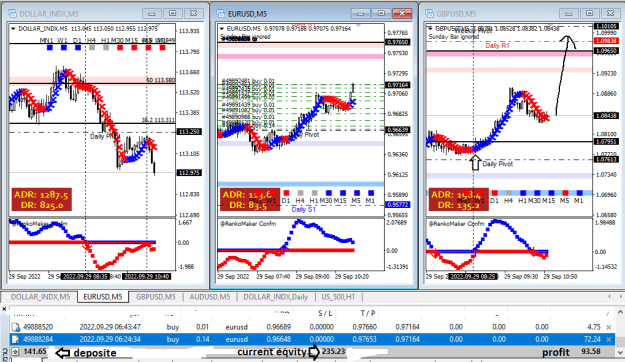
Task: Click the chart icon in EURUSD,M5 title bar
Action: [x=221, y=14]
